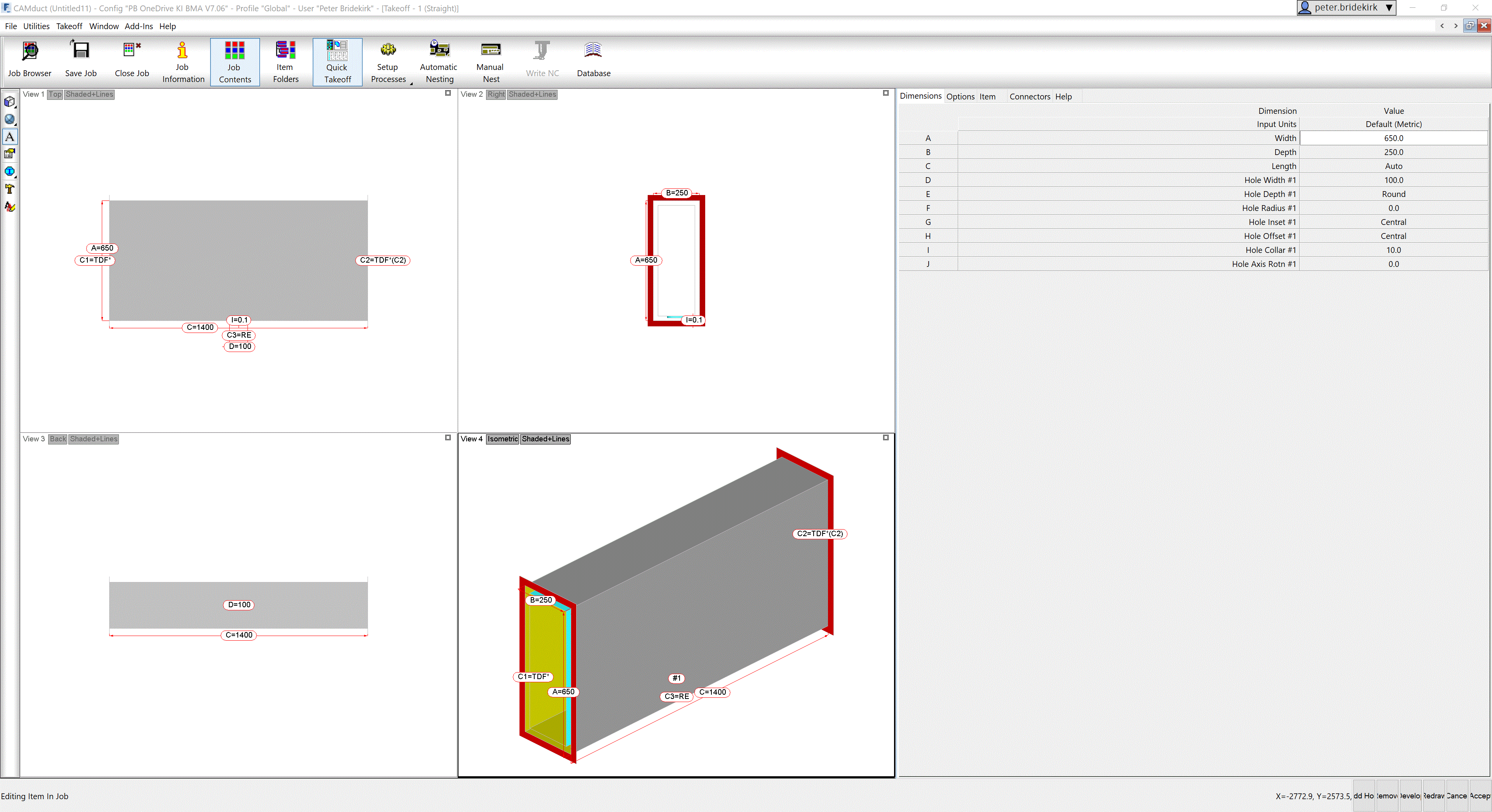Open the Takeoff menu
The width and height of the screenshot is (1492, 812).
[x=69, y=26]
